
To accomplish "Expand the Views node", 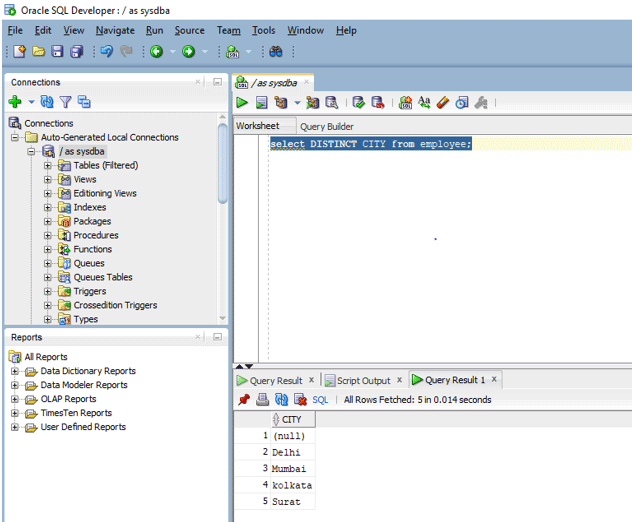I will (x=48, y=179).
